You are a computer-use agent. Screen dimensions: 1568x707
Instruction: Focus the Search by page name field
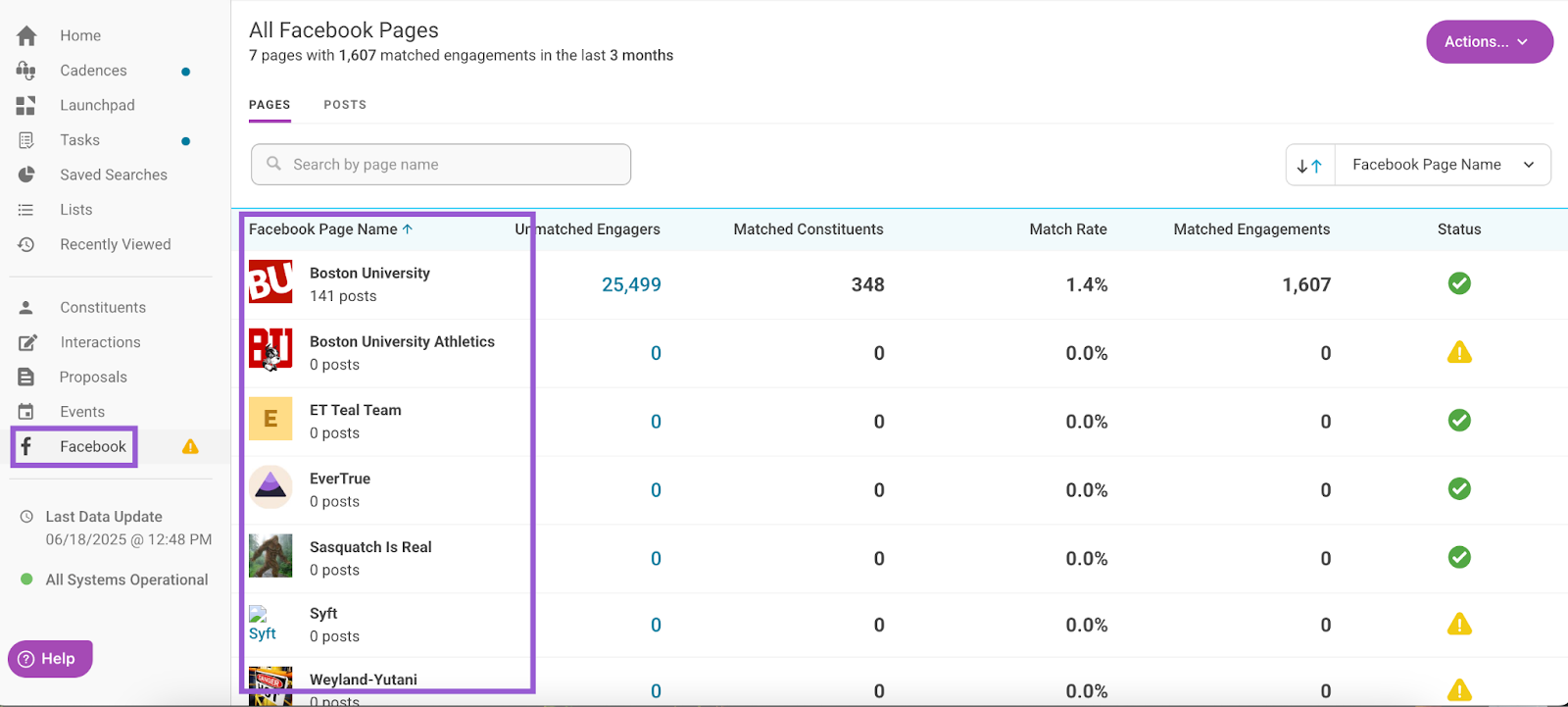441,165
